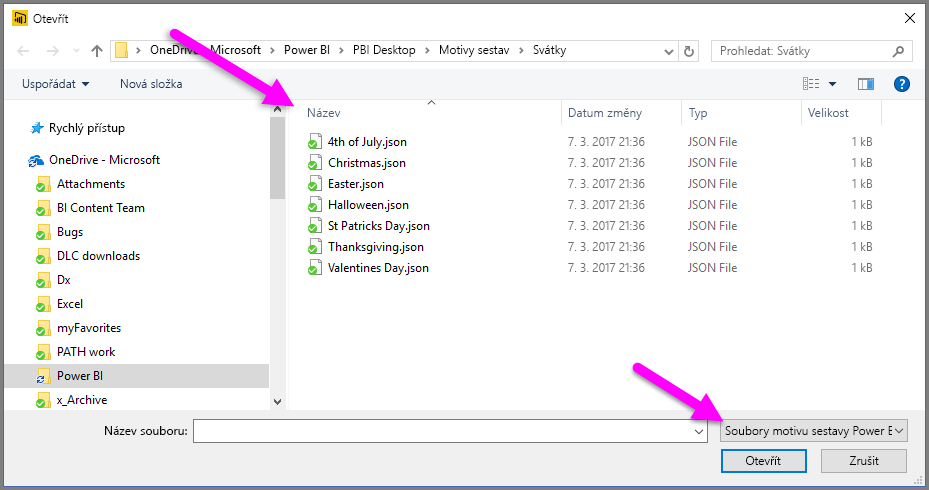Expand the chevron after Motivy sestav breadcrumb

click(521, 51)
